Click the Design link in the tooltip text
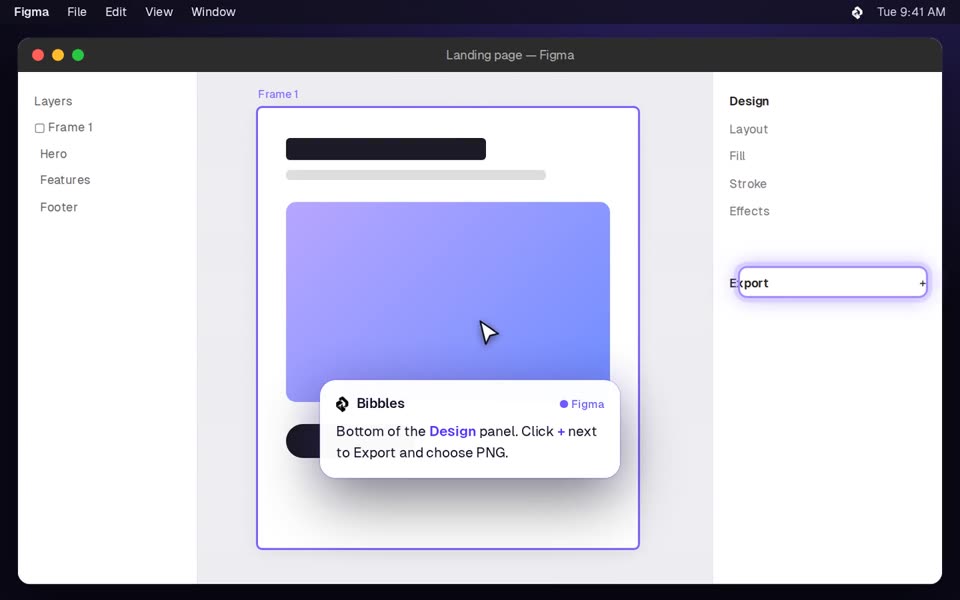960x600 pixels. coord(452,431)
